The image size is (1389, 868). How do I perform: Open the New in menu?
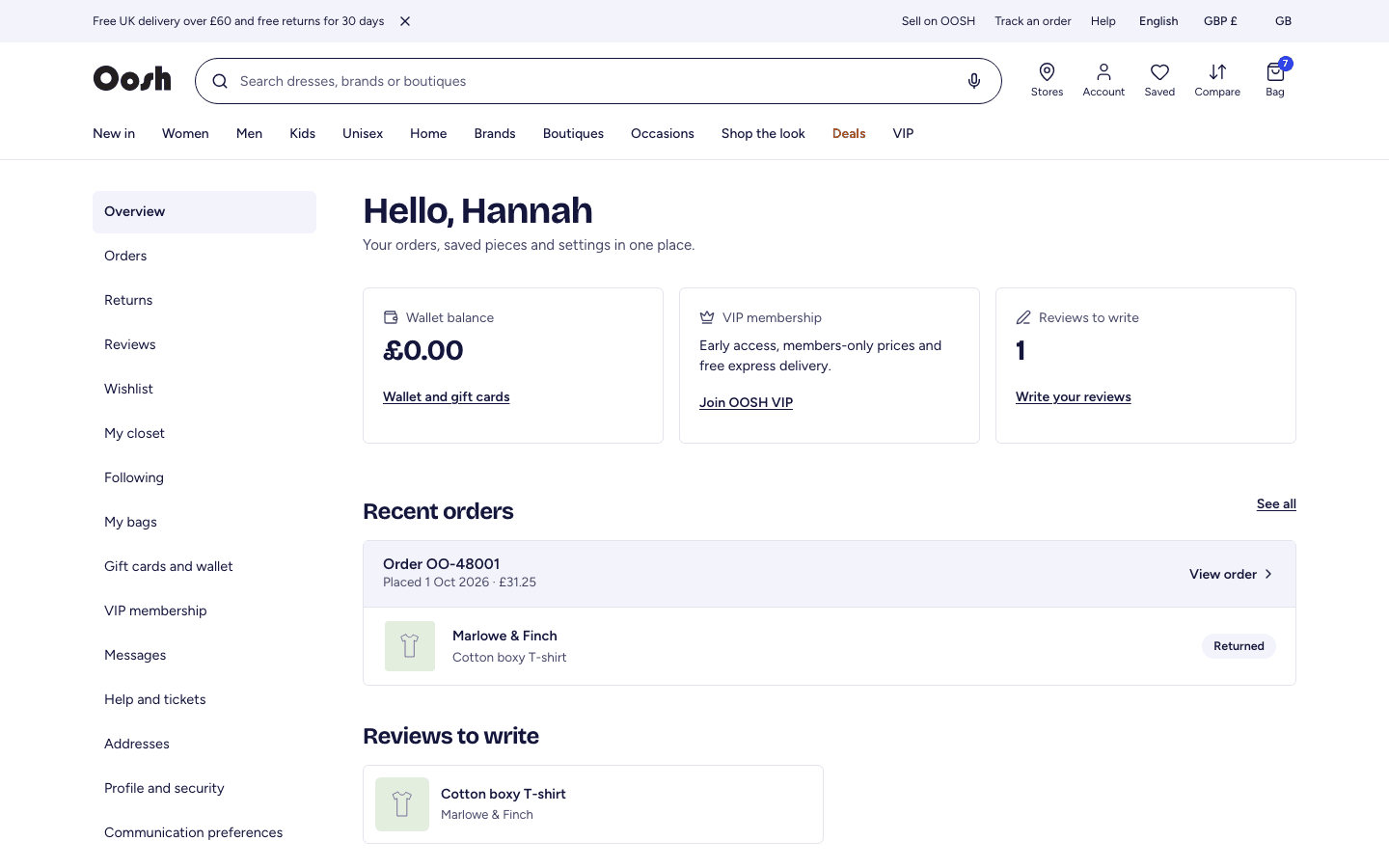(114, 133)
